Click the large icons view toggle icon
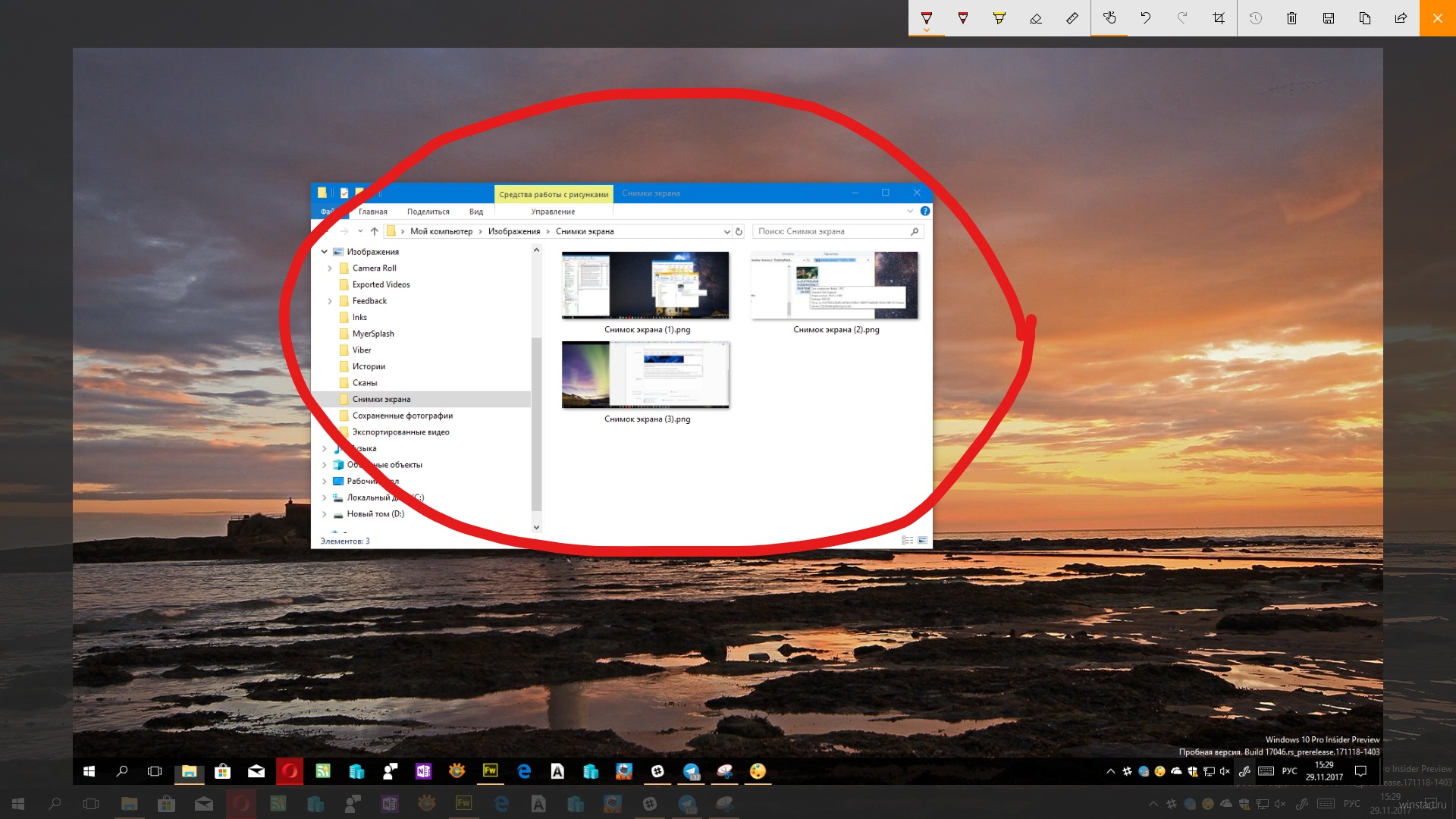 [922, 540]
